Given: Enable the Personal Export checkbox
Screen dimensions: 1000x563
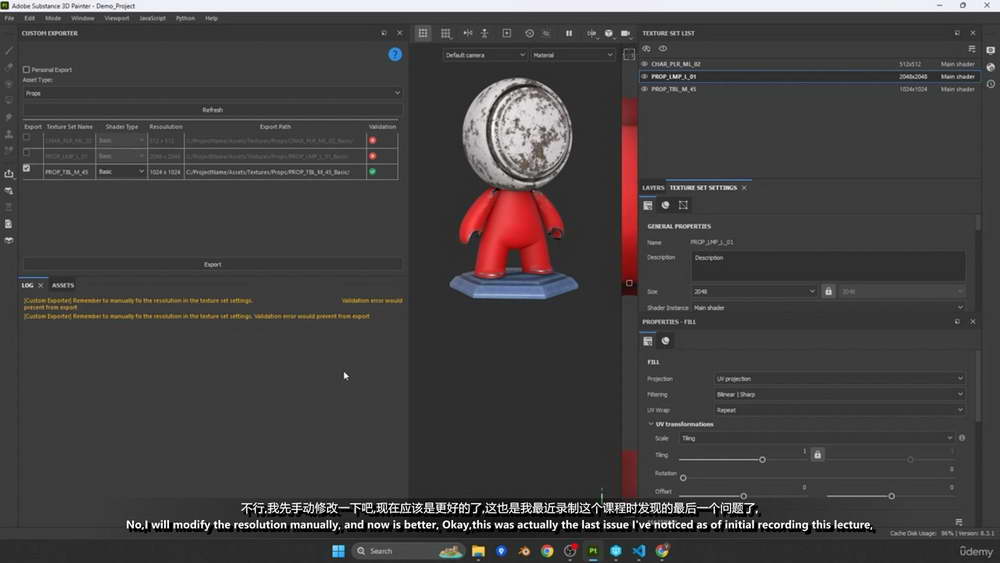Looking at the screenshot, I should pyautogui.click(x=26, y=69).
